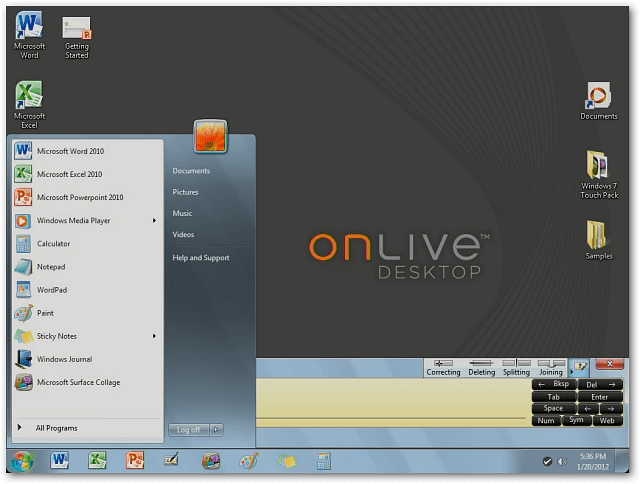Viewport: 640px width, 484px height.
Task: Open Documents link in Start menu
Action: pyautogui.click(x=191, y=171)
